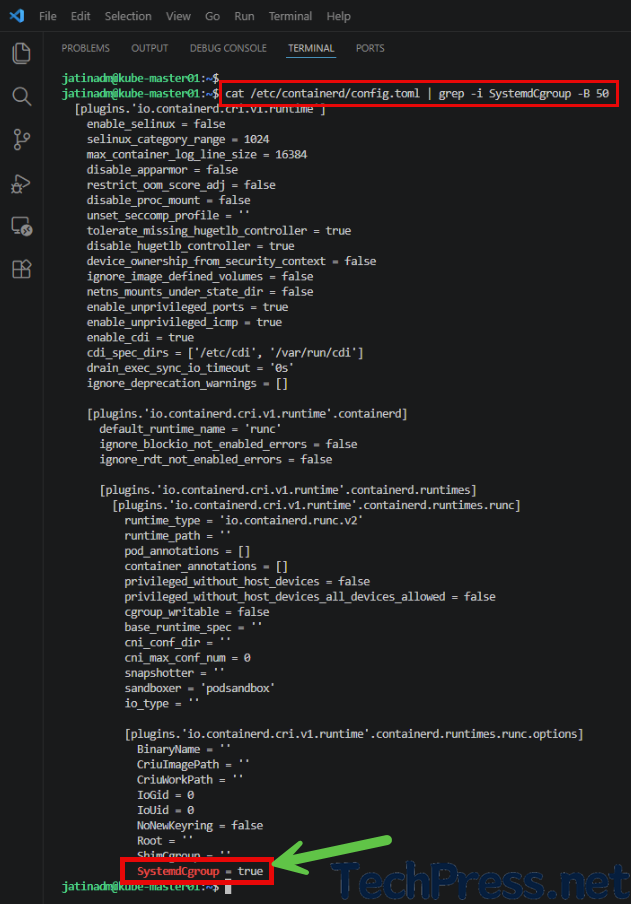Screen dimensions: 631x904
Task: Open the Terminal menu
Action: [290, 16]
